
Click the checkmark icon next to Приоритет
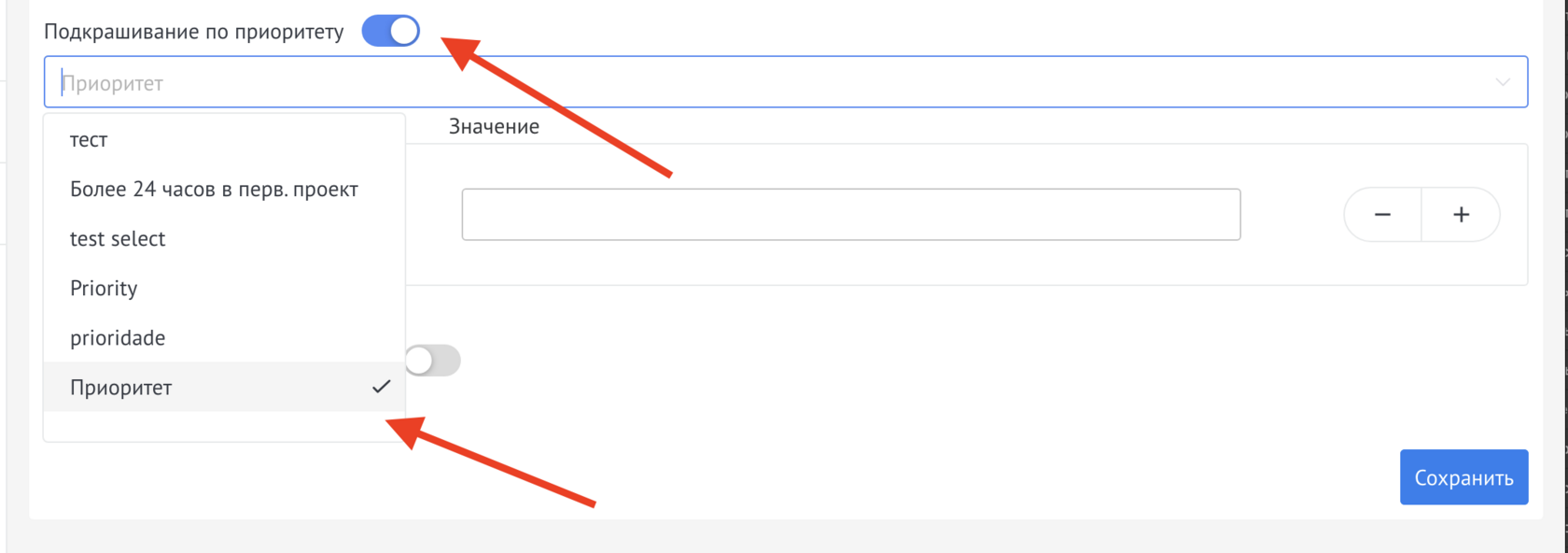click(381, 387)
